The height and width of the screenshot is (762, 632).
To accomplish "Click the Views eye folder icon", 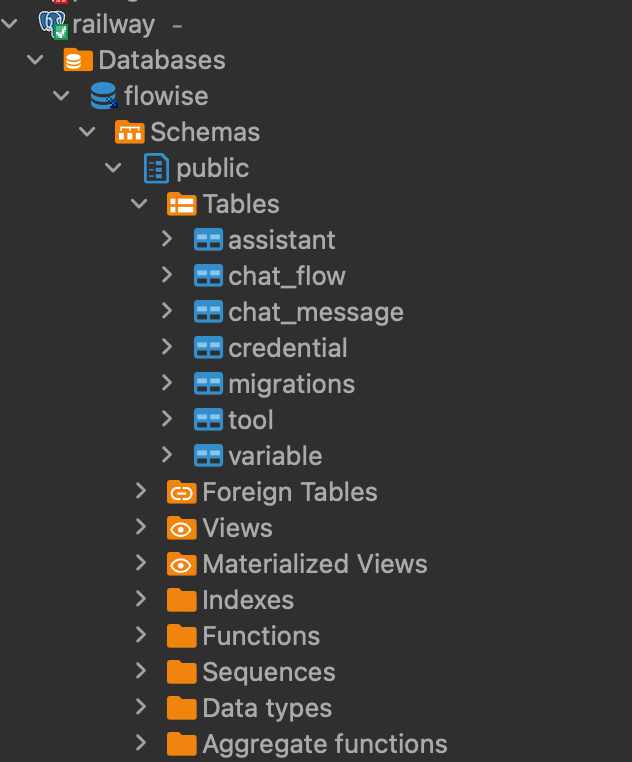I will point(181,528).
